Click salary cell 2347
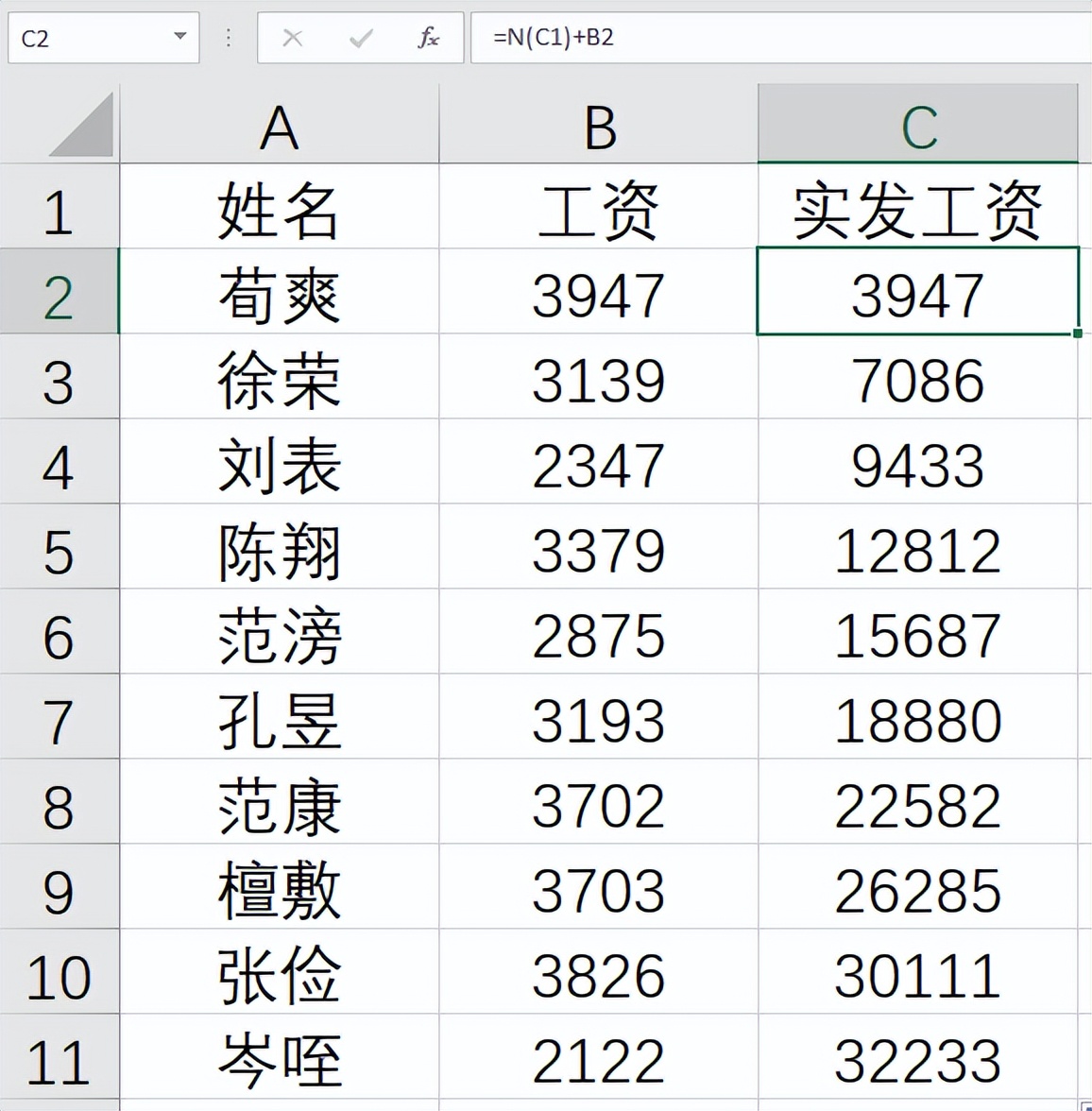 point(599,461)
